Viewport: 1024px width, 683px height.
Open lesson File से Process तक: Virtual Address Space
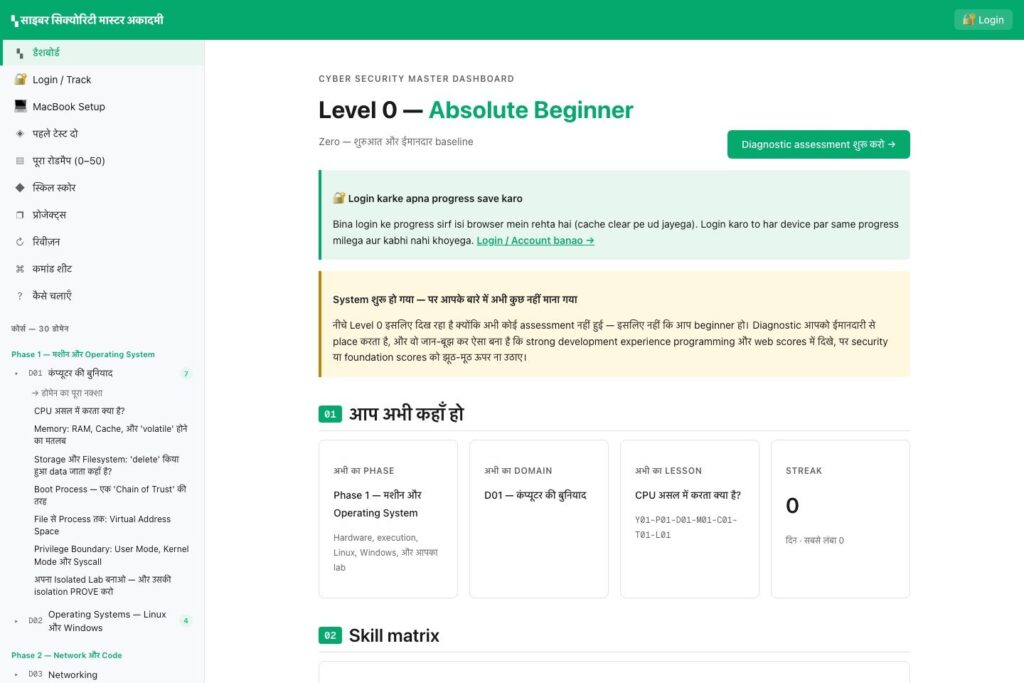[103, 525]
